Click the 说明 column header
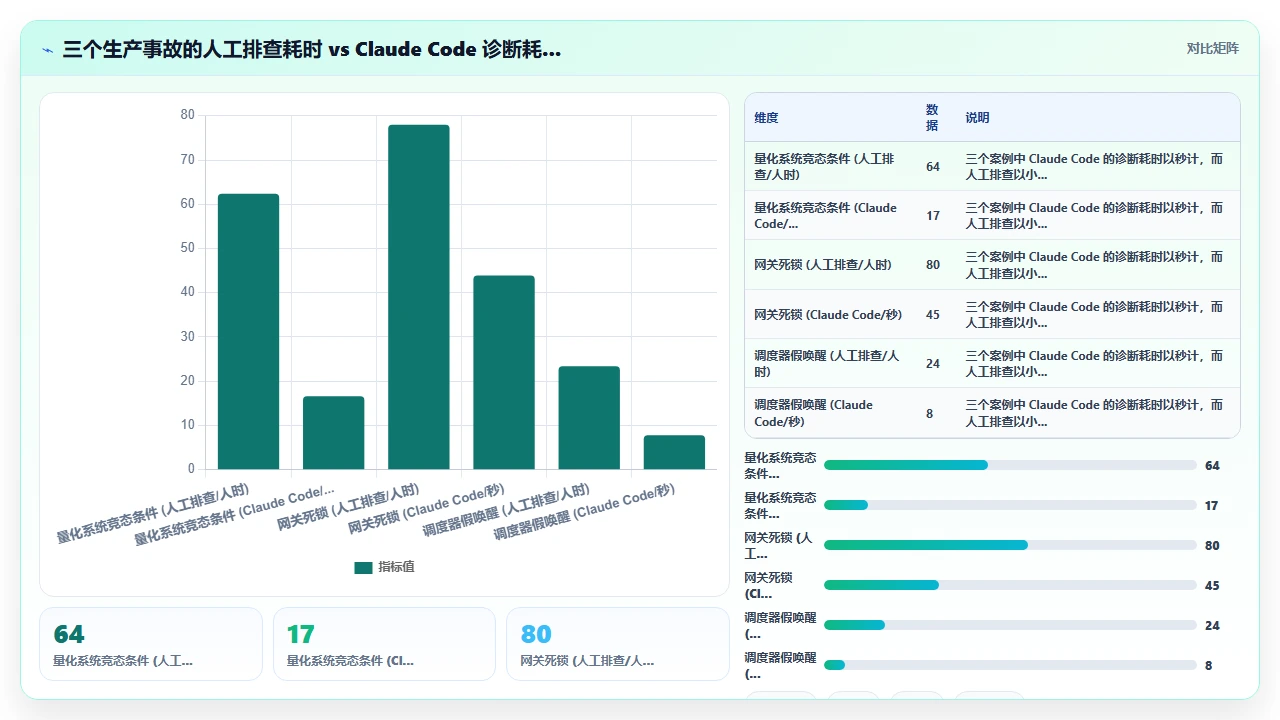 (x=977, y=118)
